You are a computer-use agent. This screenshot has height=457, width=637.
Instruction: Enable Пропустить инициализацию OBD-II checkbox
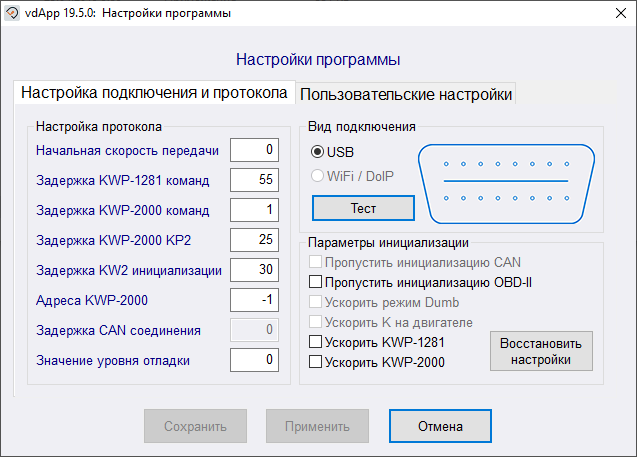[x=316, y=282]
